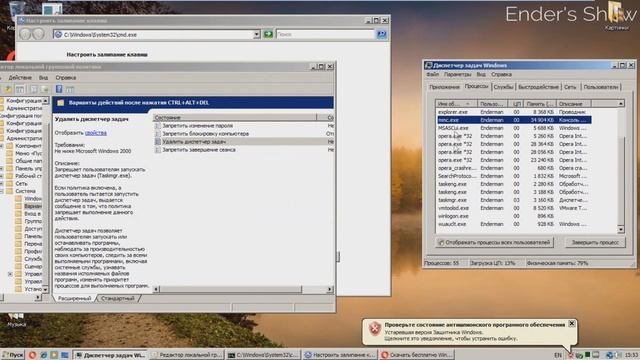
Task: Sort processes by Описание column
Action: click(573, 104)
